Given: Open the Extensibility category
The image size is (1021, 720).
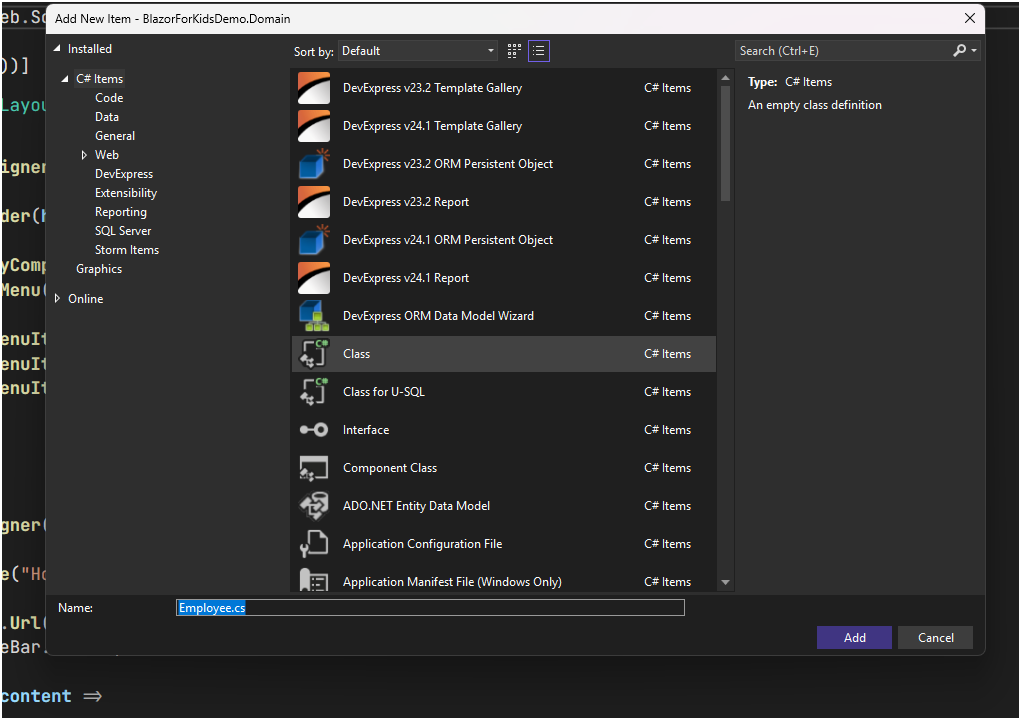Looking at the screenshot, I should 126,193.
